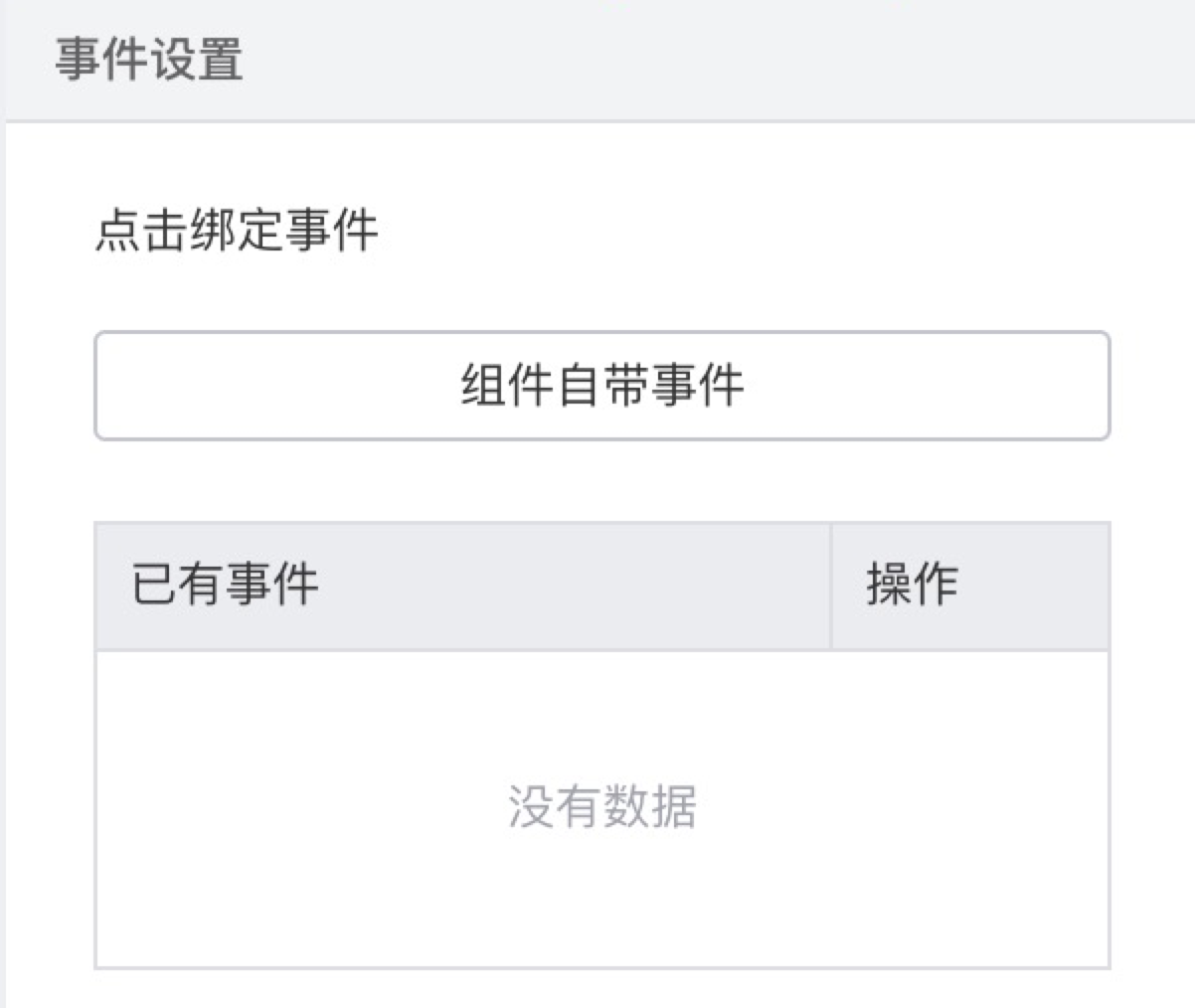
Task: Select the 事件设置 panel title
Action: click(149, 60)
